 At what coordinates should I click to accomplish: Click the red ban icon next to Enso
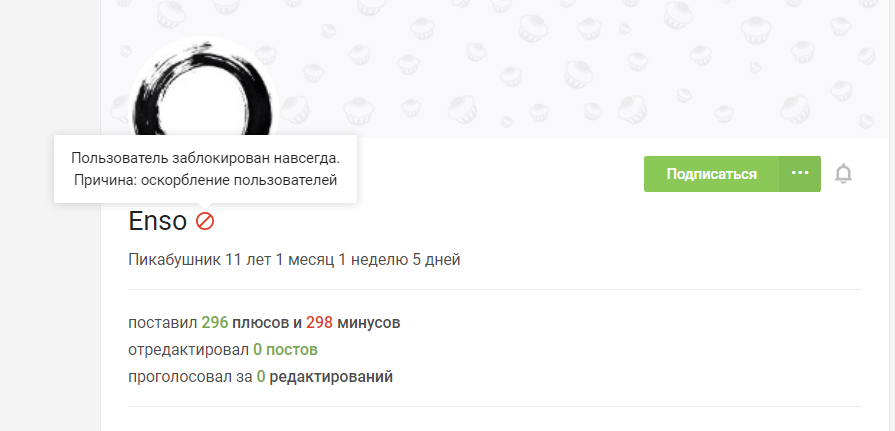(205, 221)
